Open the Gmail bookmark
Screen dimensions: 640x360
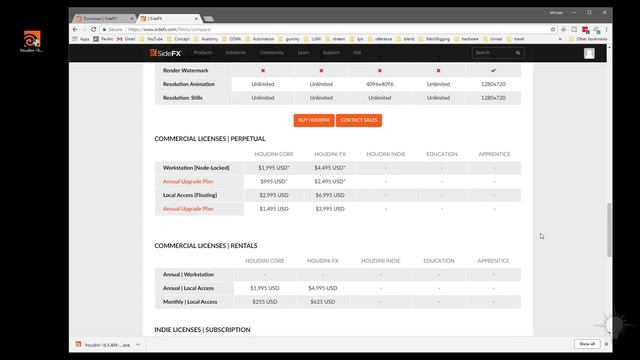point(126,39)
